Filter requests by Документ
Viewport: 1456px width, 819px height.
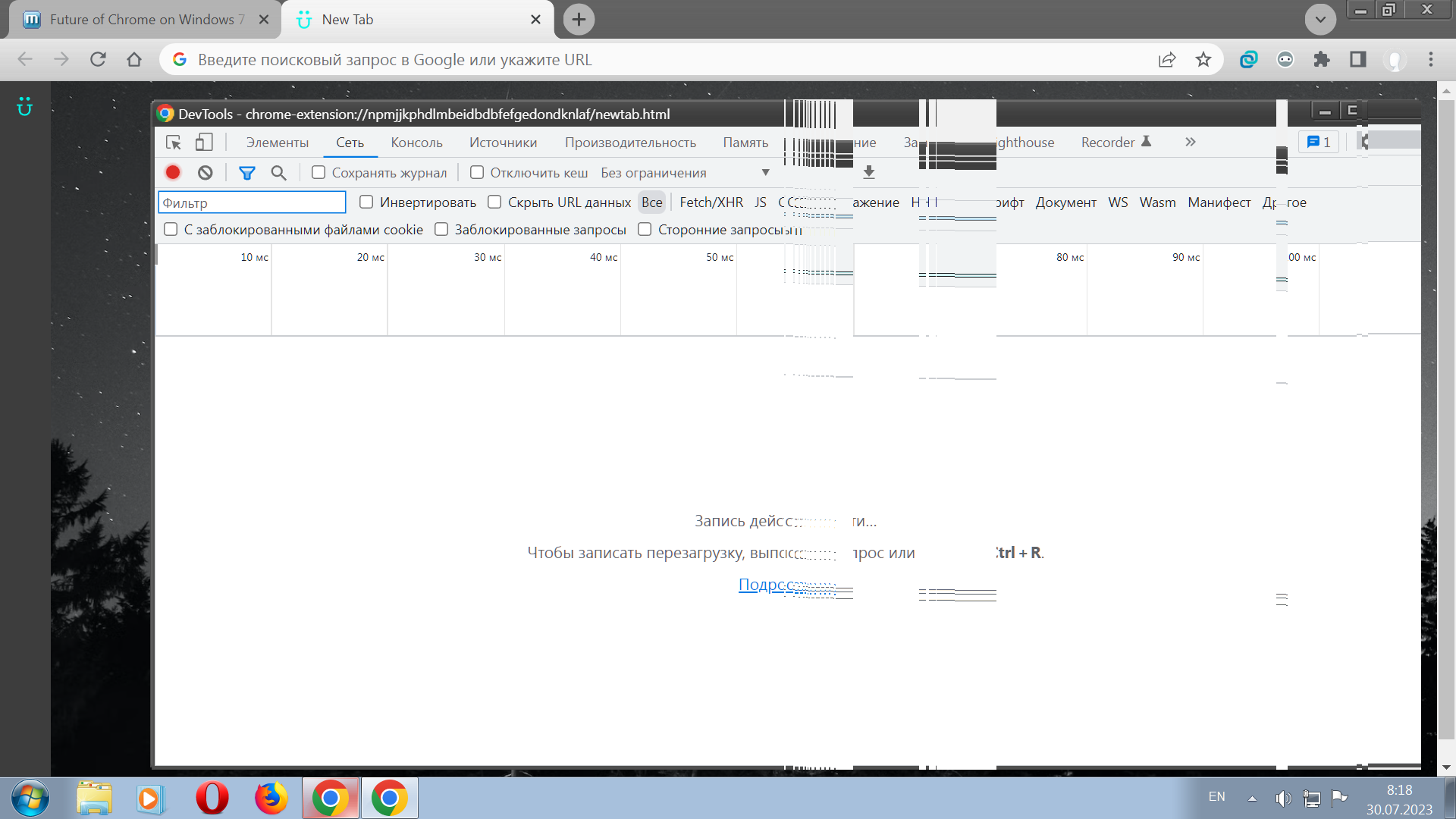(x=1066, y=202)
